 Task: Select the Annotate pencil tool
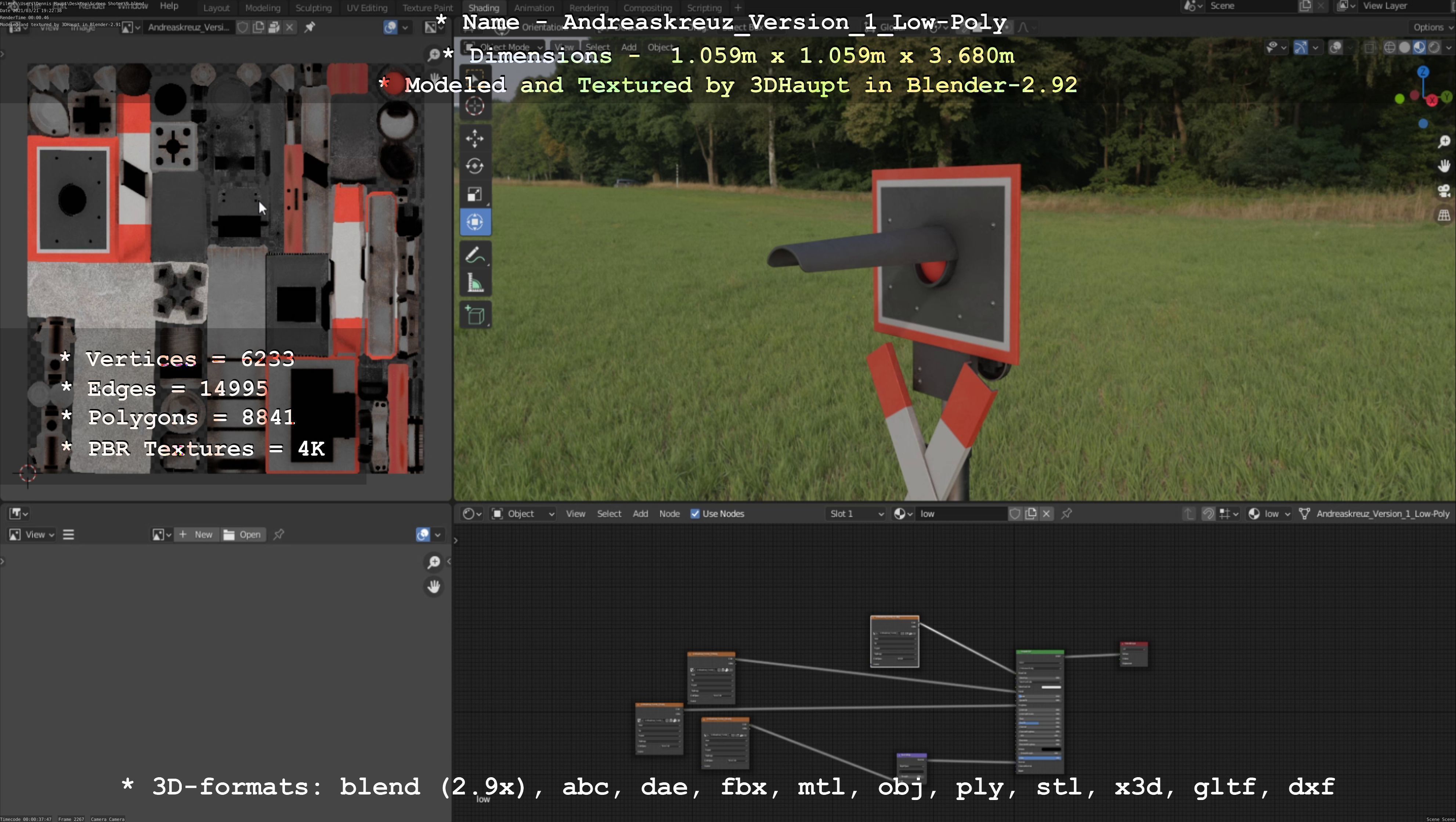[475, 256]
